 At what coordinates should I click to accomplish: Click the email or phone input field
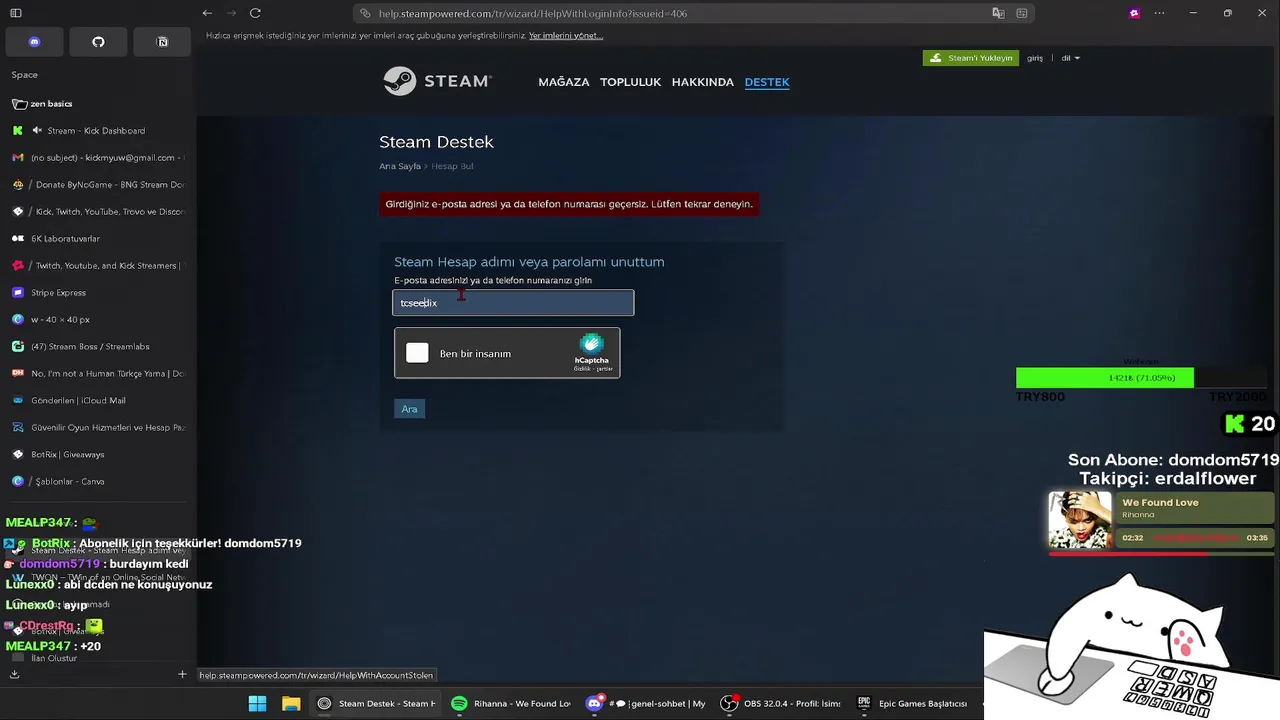pyautogui.click(x=513, y=303)
